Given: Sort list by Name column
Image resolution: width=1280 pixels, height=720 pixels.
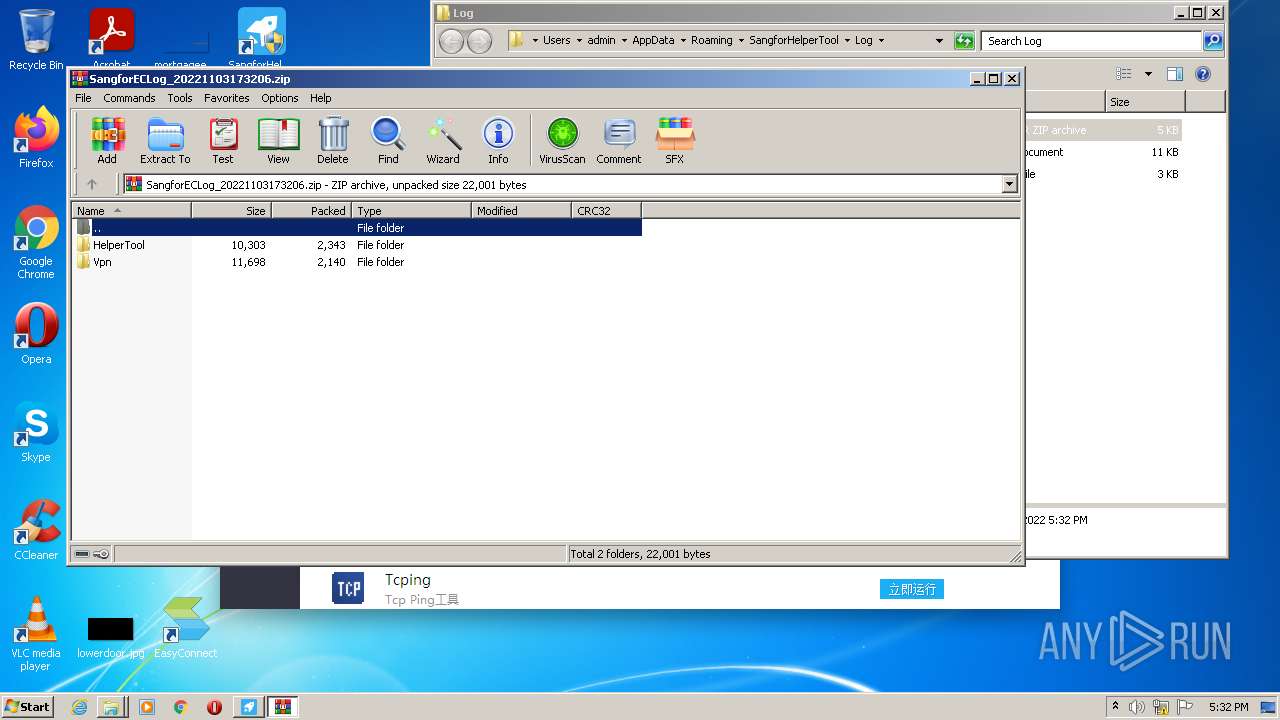Looking at the screenshot, I should pyautogui.click(x=131, y=210).
